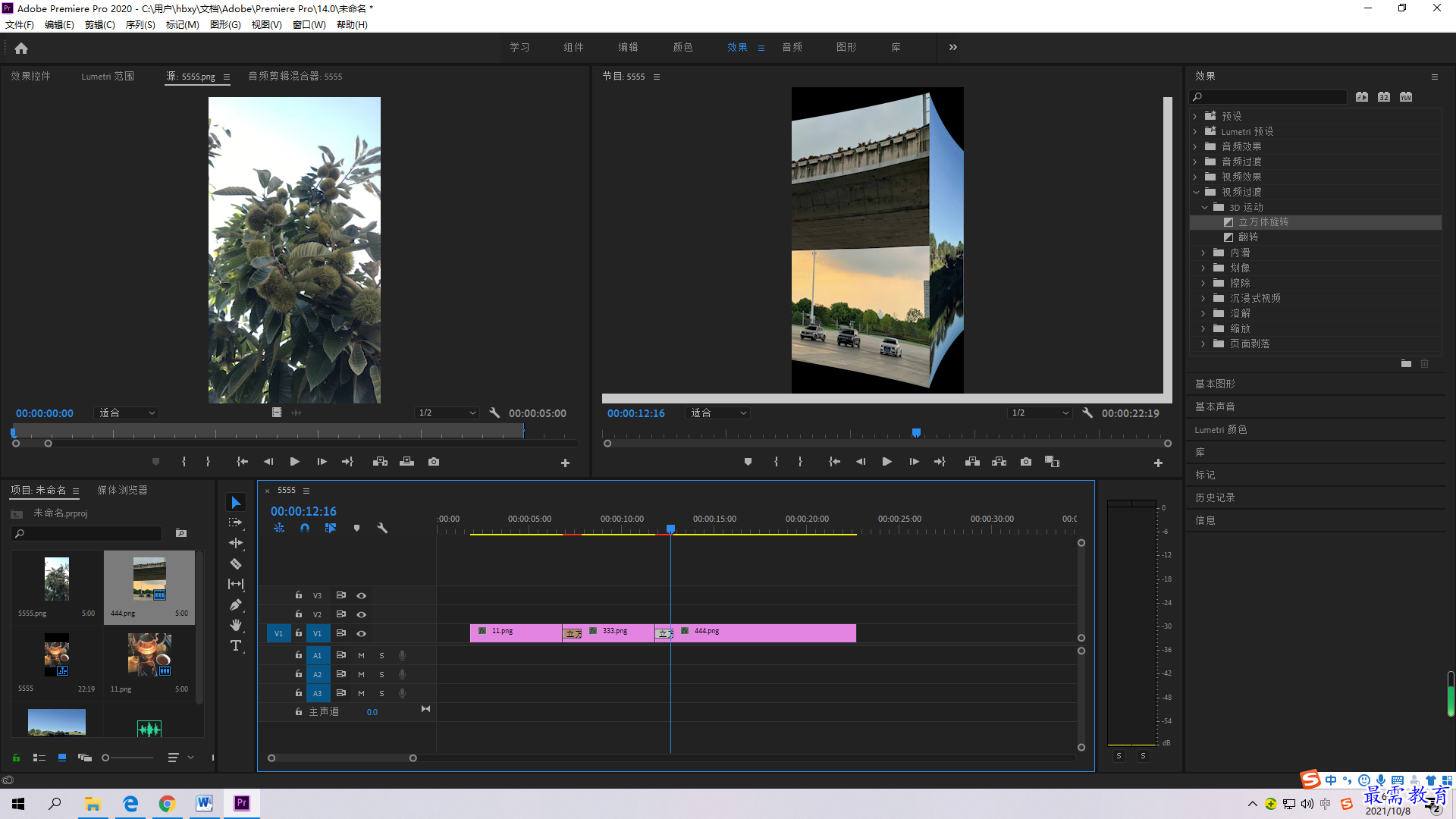The height and width of the screenshot is (819, 1456).
Task: Select the Hand tool
Action: [x=236, y=625]
